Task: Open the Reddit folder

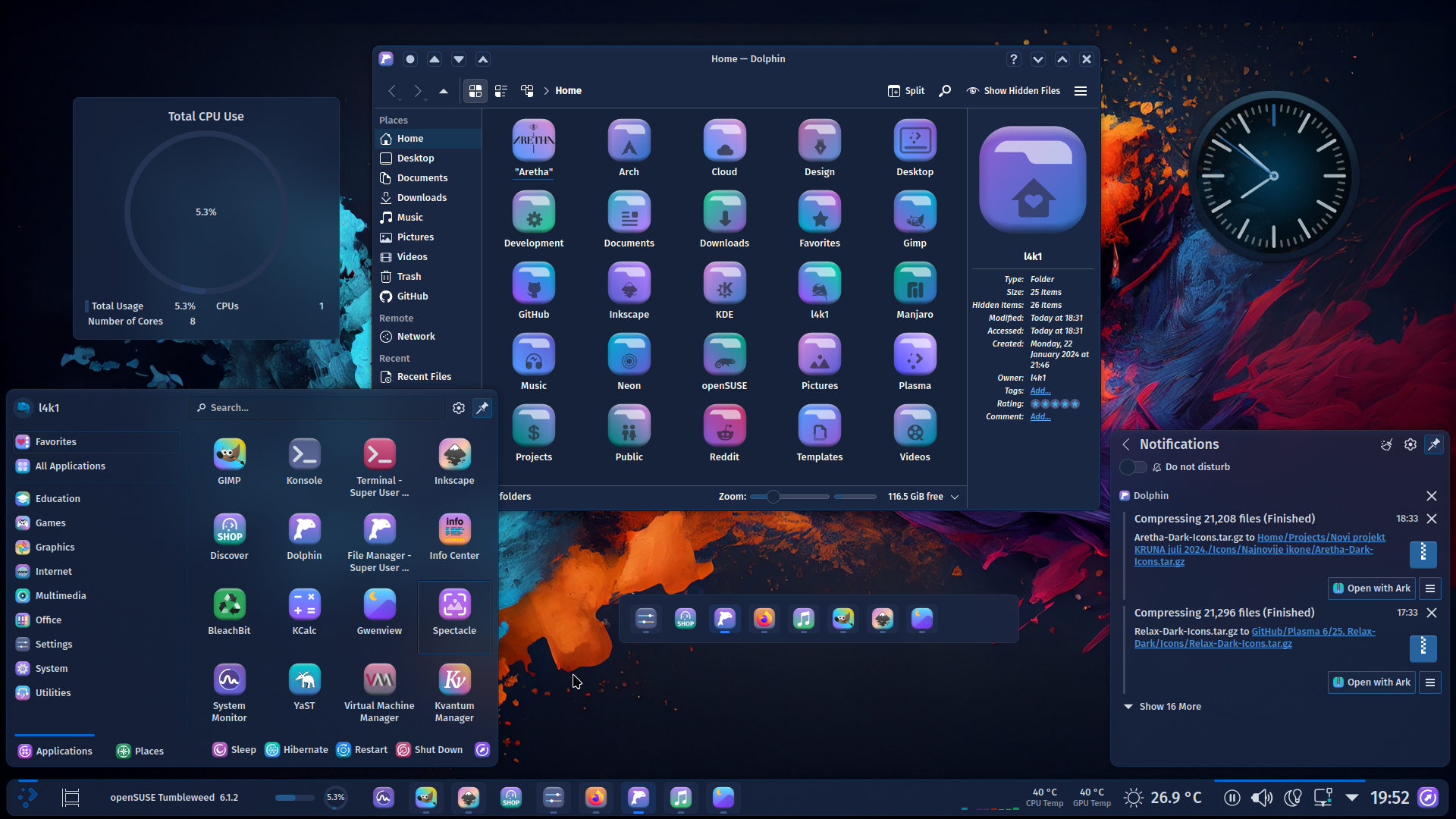Action: click(724, 434)
